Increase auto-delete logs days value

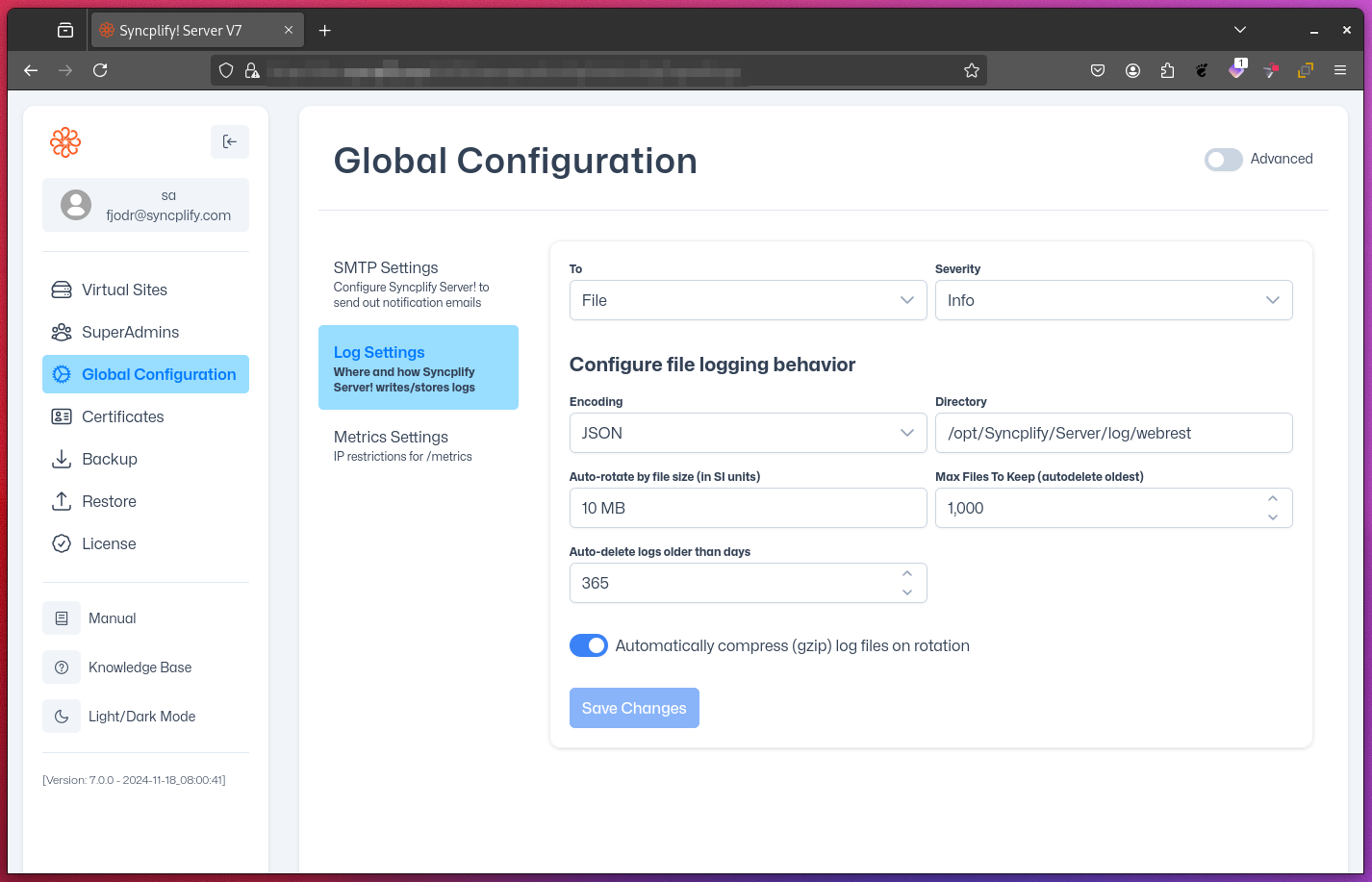(x=907, y=573)
